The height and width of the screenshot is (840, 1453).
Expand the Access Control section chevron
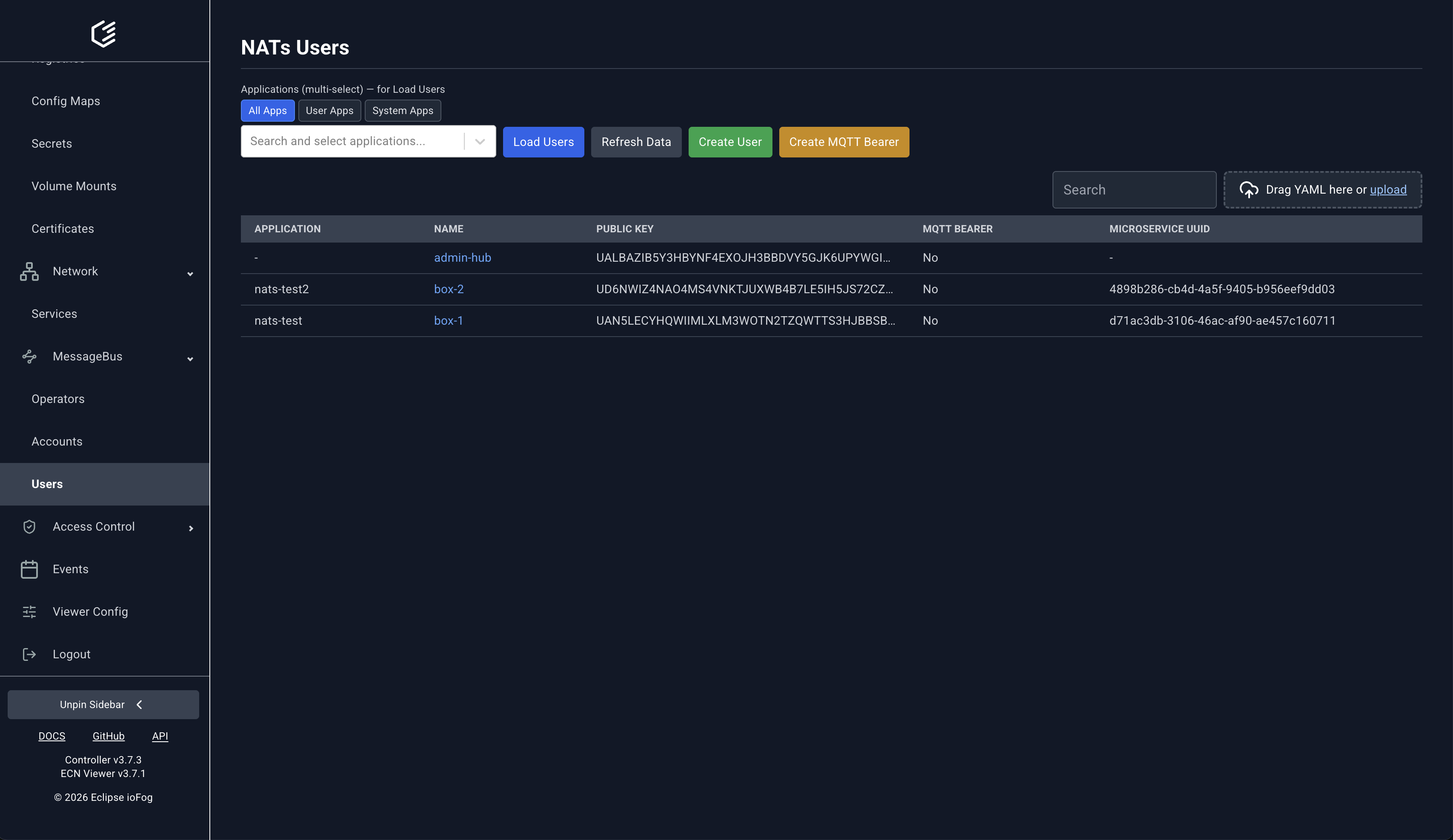pyautogui.click(x=191, y=528)
